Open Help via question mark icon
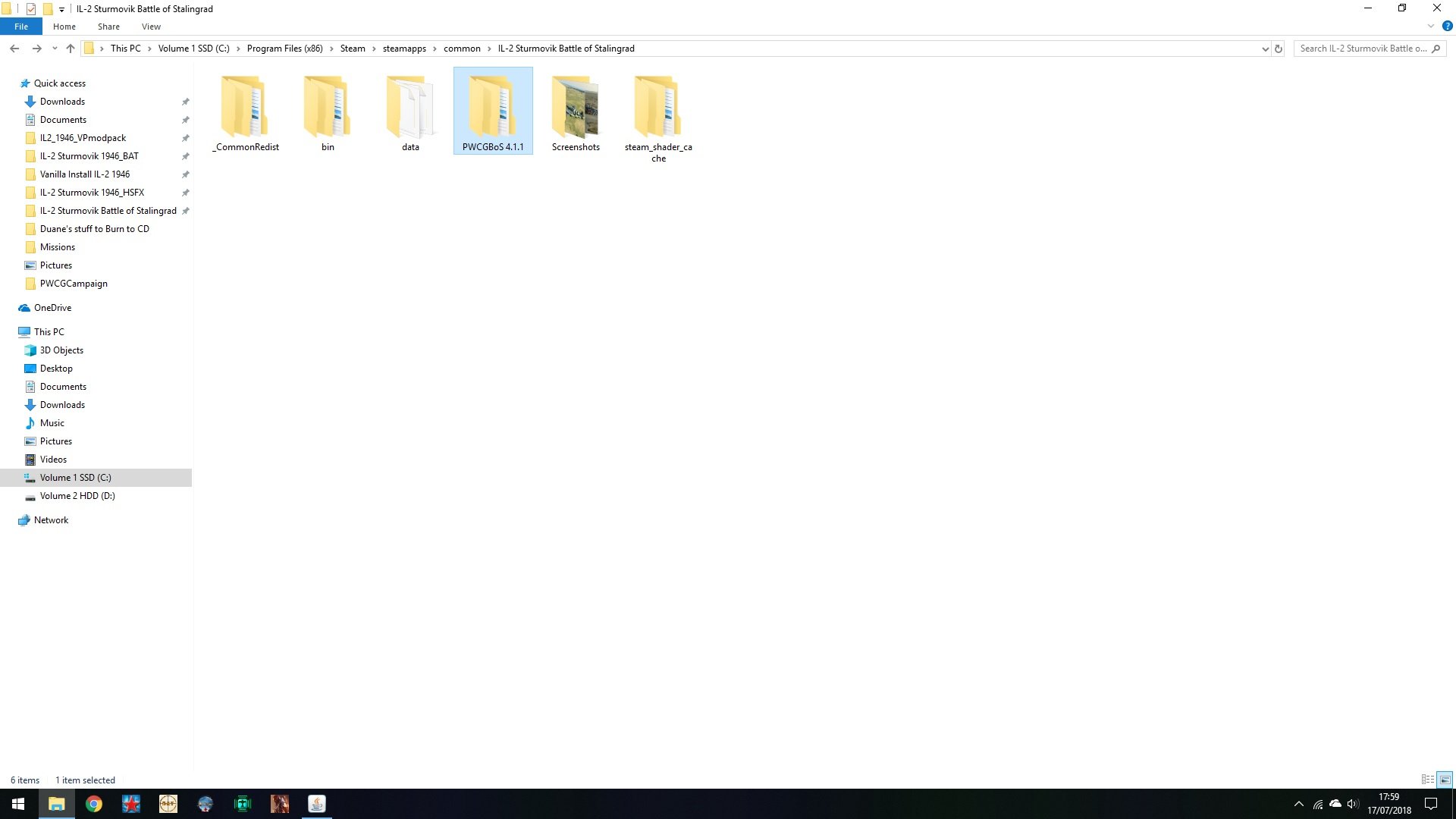 pyautogui.click(x=1447, y=26)
